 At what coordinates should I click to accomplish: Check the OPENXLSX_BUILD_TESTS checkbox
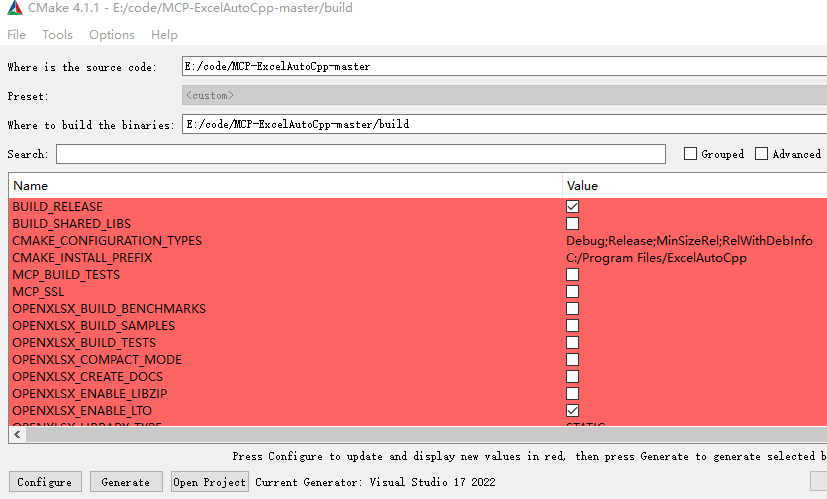(572, 343)
